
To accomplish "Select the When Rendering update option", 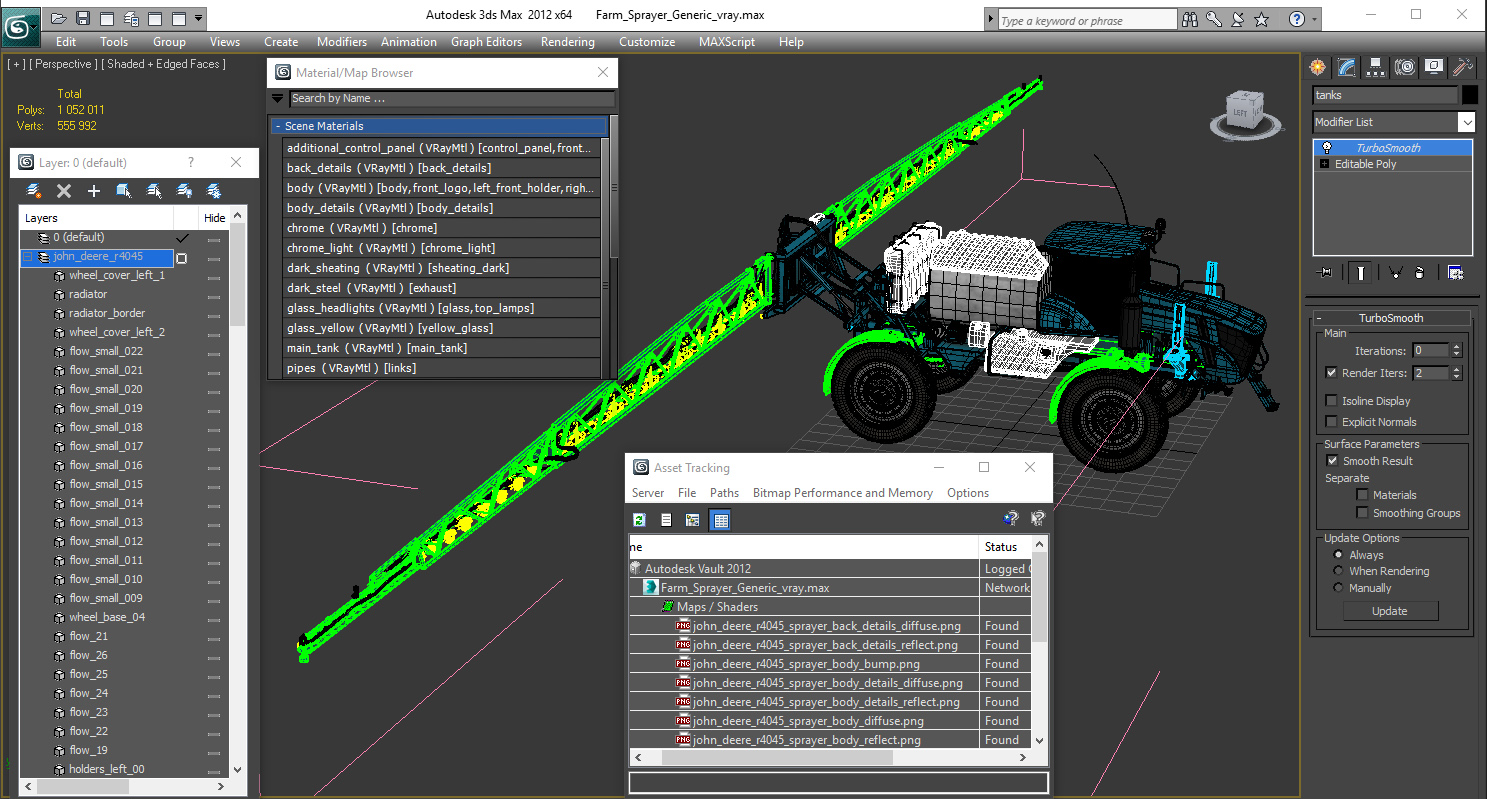I will pyautogui.click(x=1339, y=571).
